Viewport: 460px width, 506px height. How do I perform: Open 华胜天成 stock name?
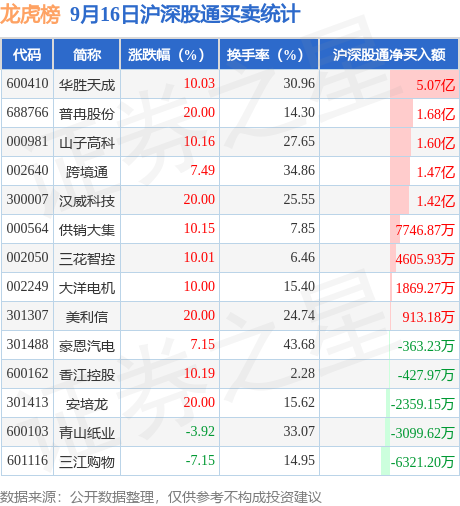(x=87, y=85)
